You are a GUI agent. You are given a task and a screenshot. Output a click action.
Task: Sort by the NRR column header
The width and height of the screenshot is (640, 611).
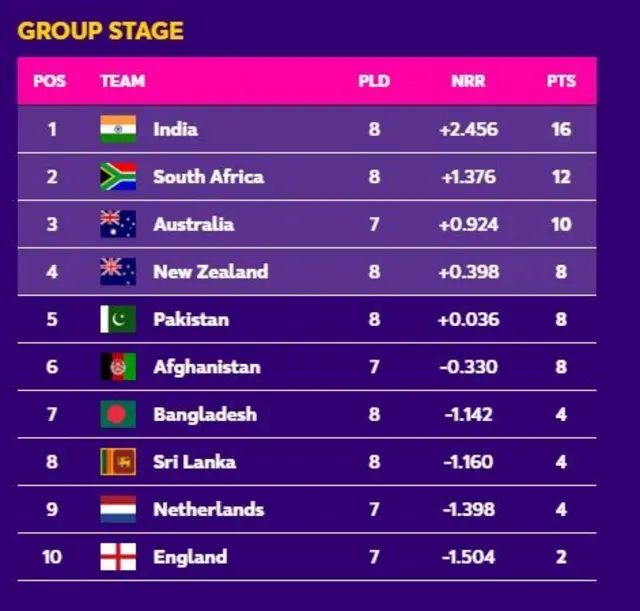[x=468, y=81]
